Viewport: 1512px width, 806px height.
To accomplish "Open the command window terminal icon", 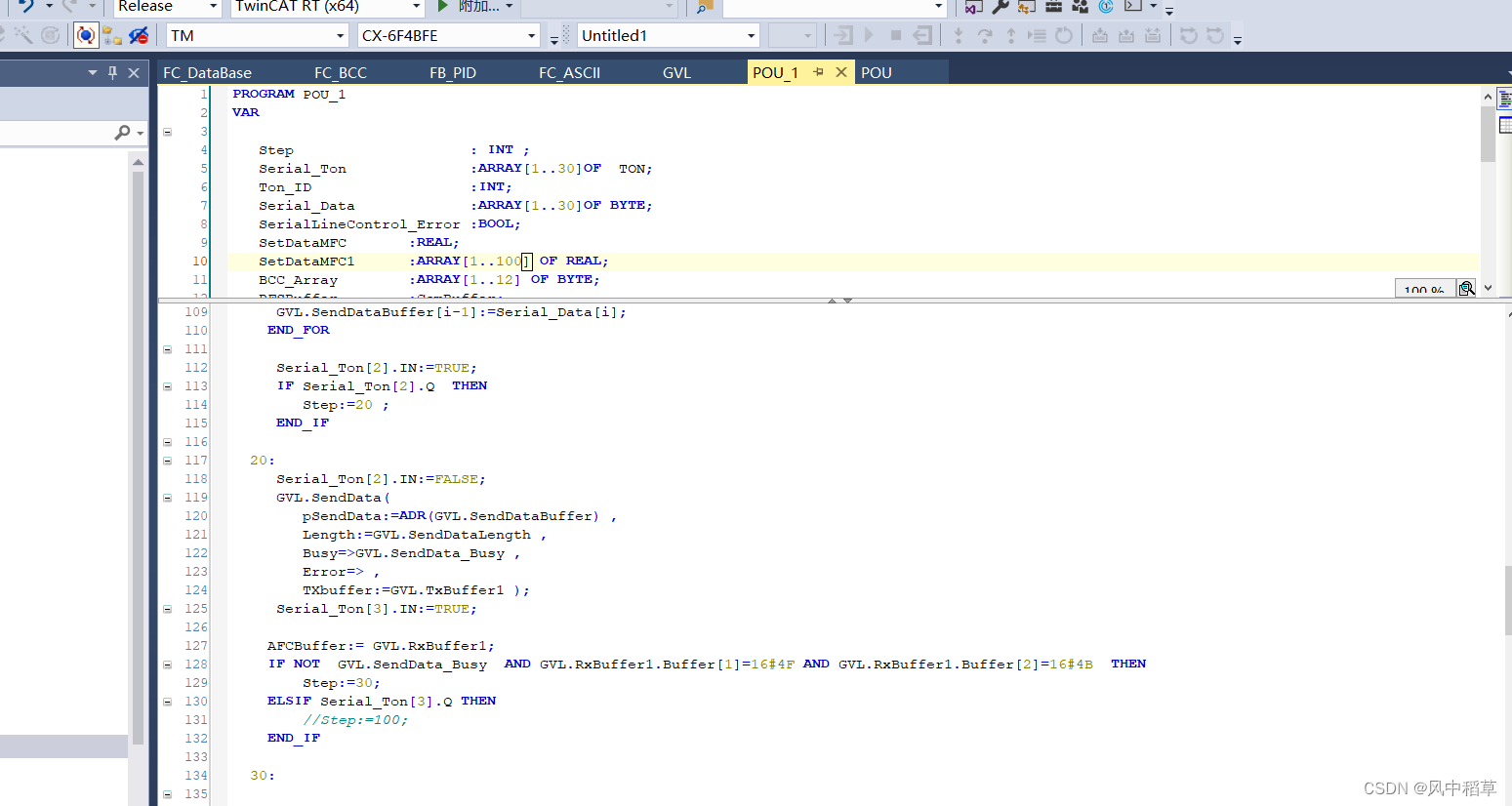I will click(1132, 6).
